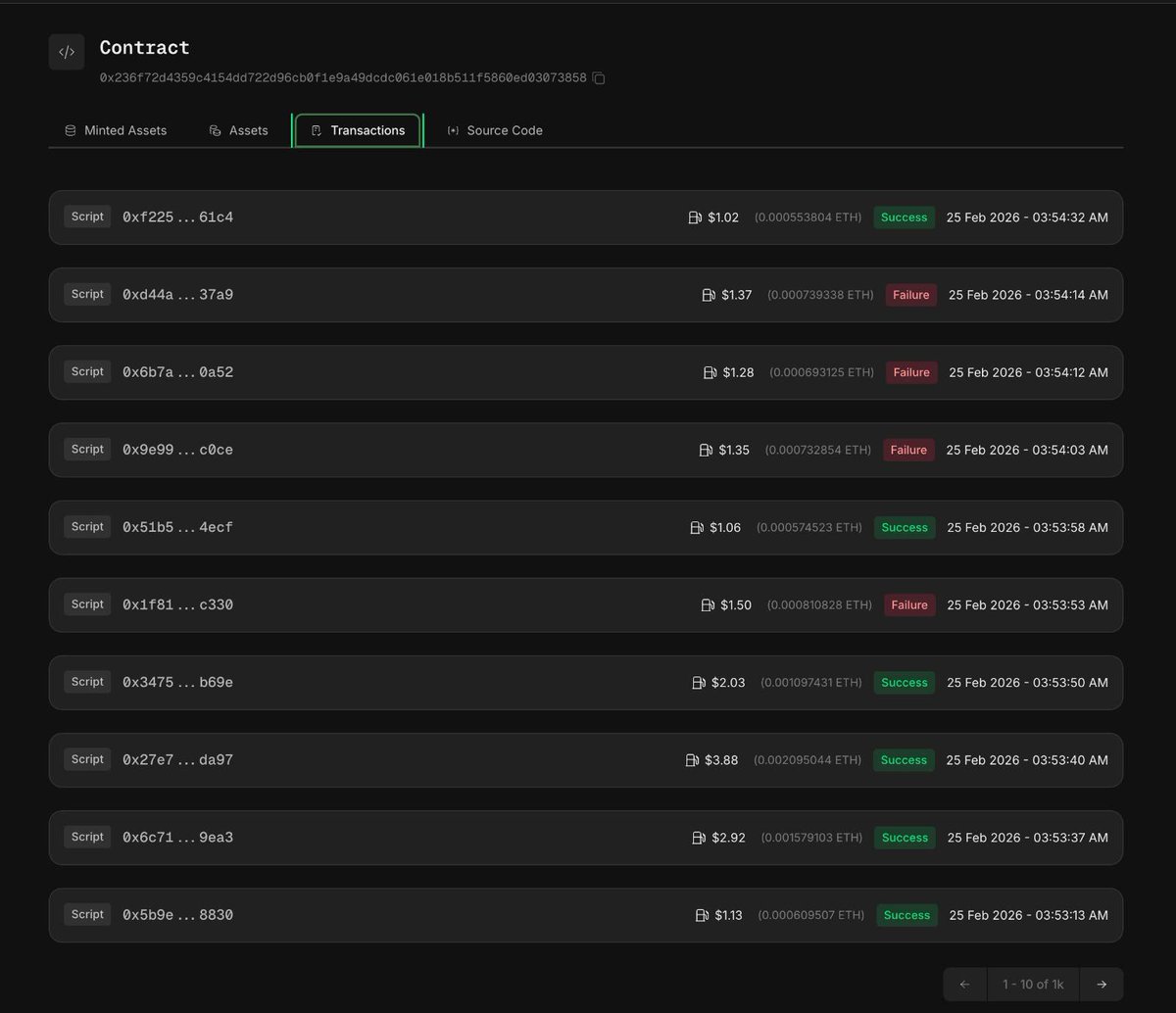The width and height of the screenshot is (1176, 1013).
Task: Click the Success badge on row 0xf225...61c4
Action: coord(905,217)
